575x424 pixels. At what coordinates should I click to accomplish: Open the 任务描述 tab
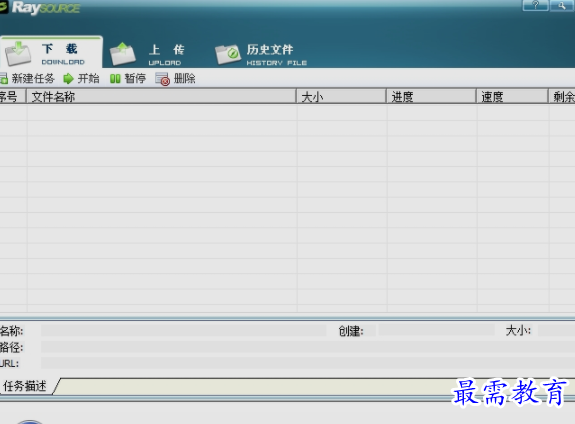pos(26,386)
